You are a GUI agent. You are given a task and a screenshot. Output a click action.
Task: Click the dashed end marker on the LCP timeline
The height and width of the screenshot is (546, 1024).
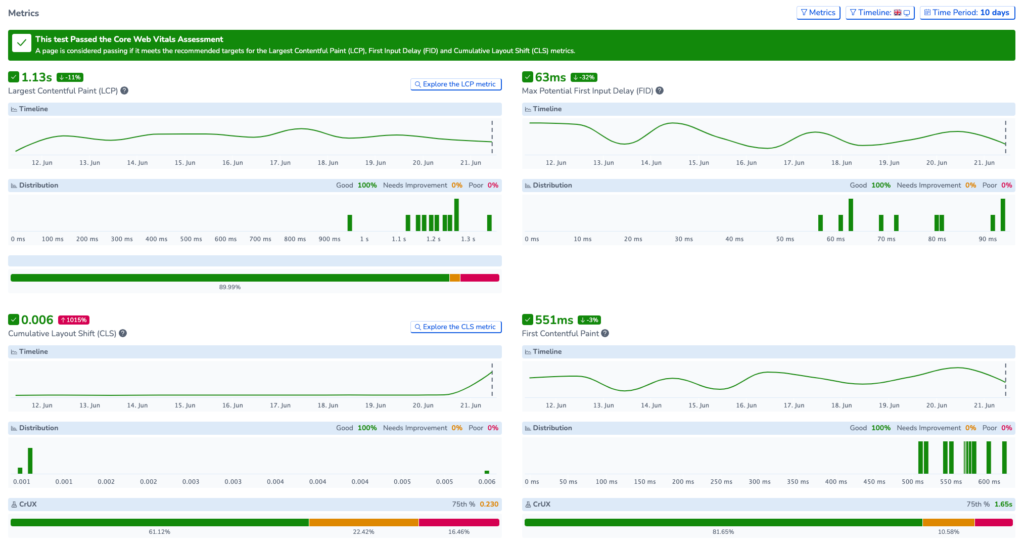coord(492,136)
